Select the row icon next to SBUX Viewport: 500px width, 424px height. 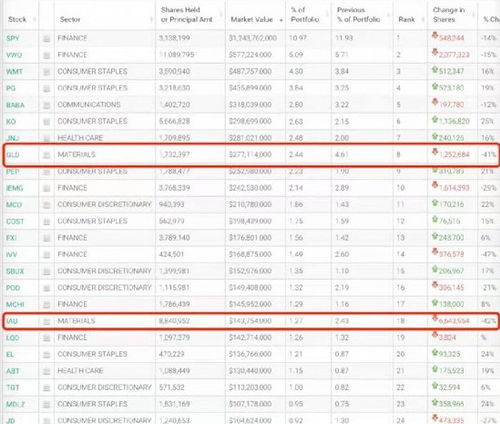pos(47,272)
